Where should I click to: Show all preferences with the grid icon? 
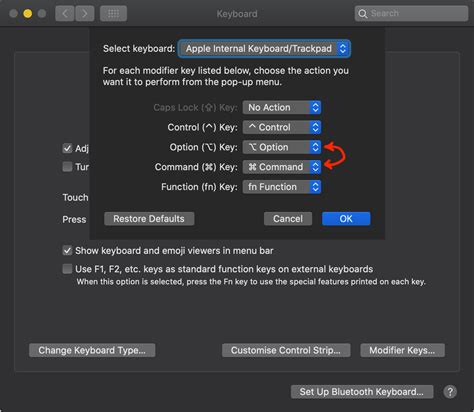coord(113,14)
